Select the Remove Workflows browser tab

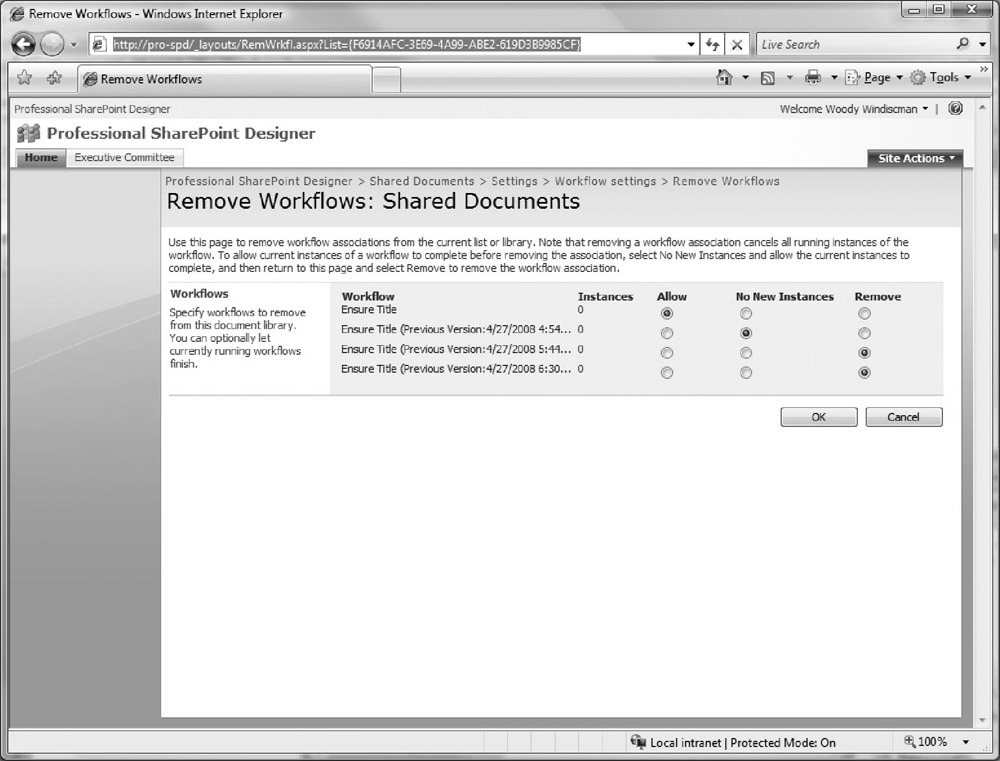tap(224, 79)
